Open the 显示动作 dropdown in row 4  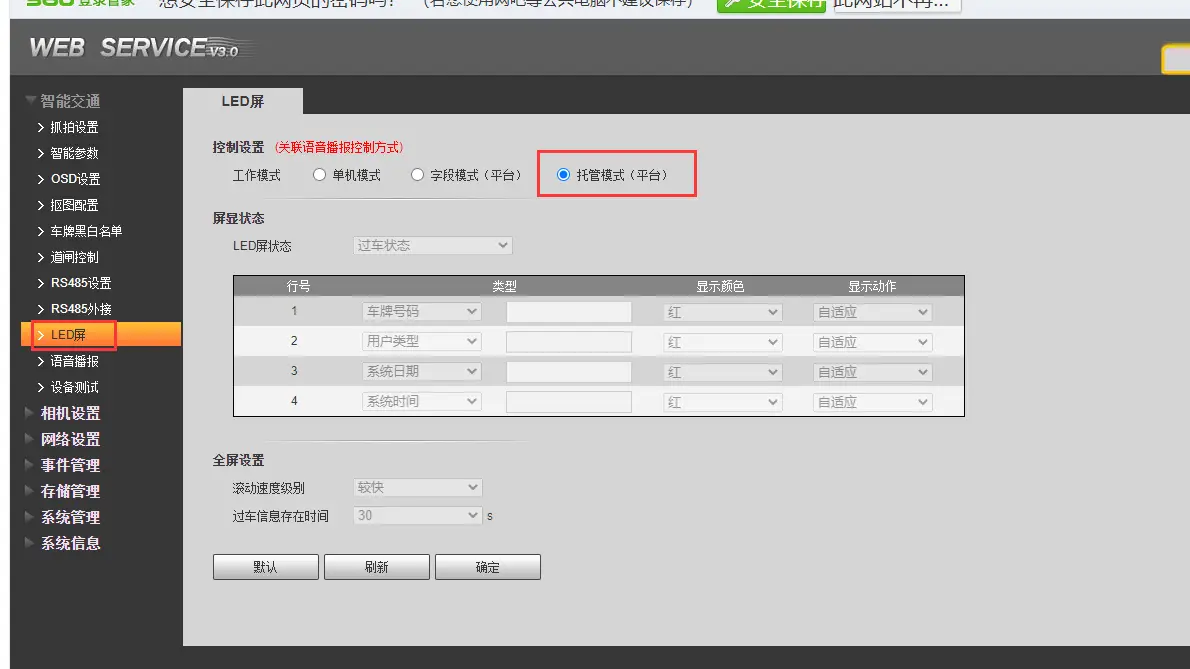pyautogui.click(x=871, y=401)
